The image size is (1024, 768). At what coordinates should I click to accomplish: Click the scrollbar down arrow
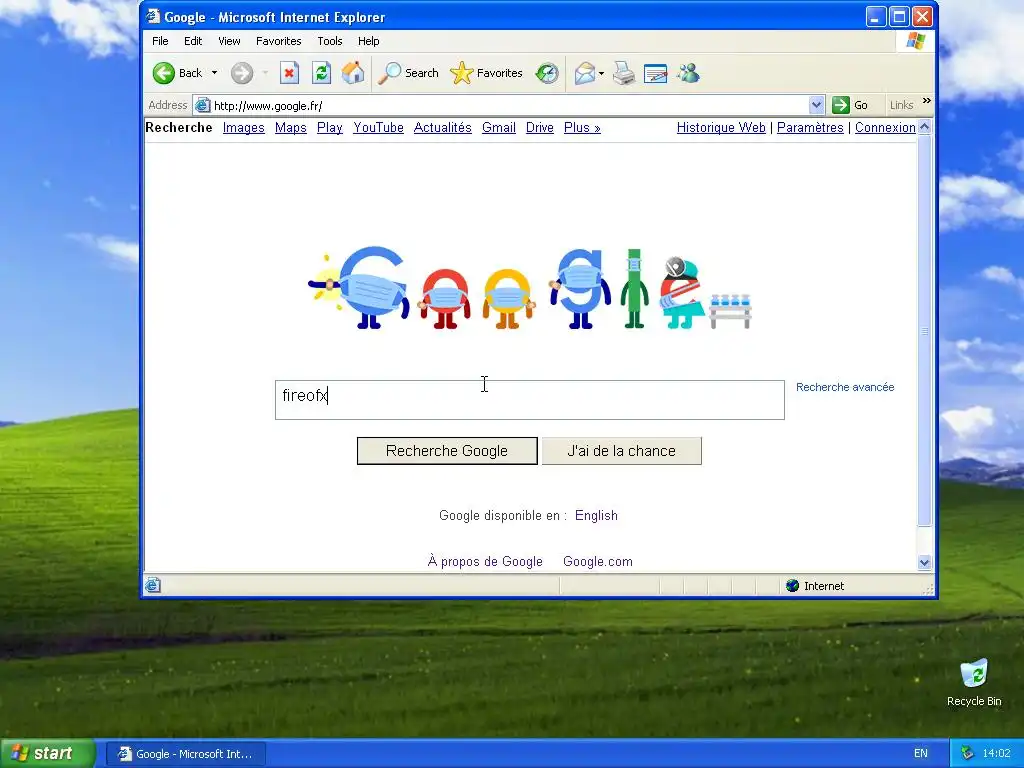point(924,562)
